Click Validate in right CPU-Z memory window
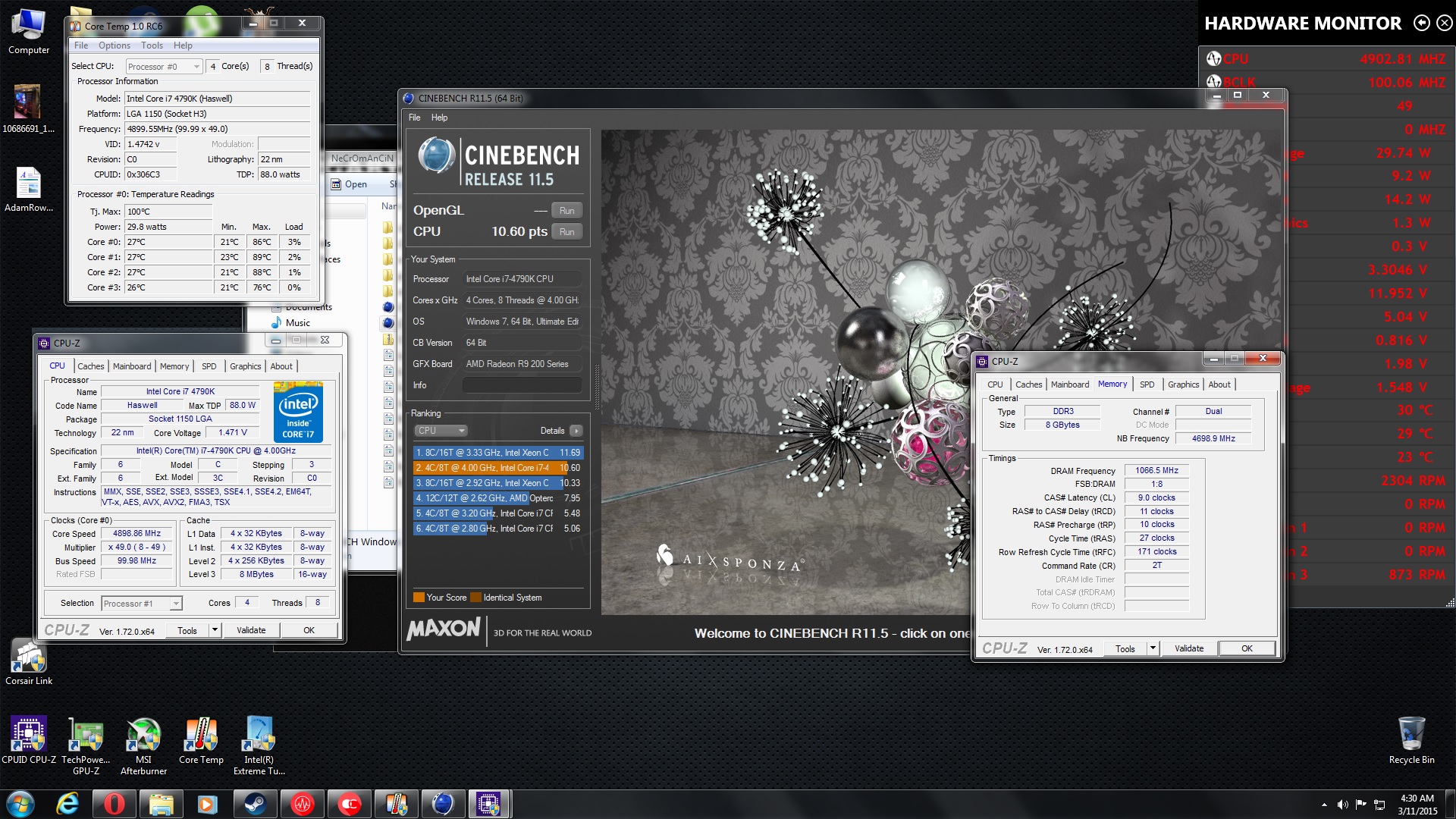1456x819 pixels. [1189, 648]
